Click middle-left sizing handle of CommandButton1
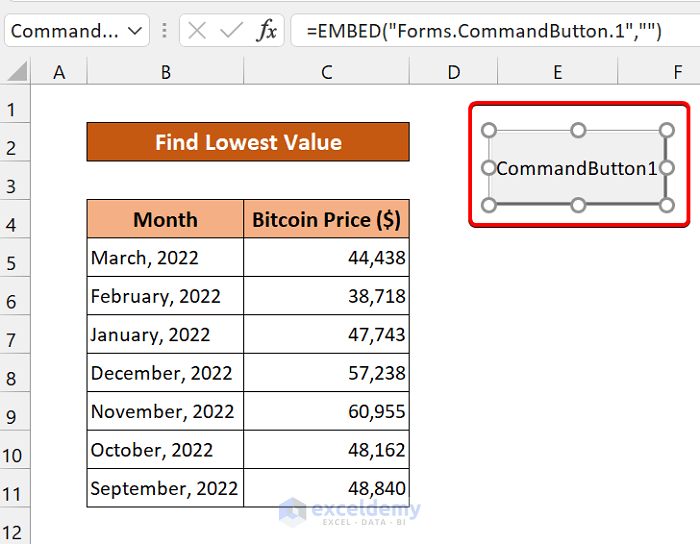The image size is (700, 544). (489, 168)
